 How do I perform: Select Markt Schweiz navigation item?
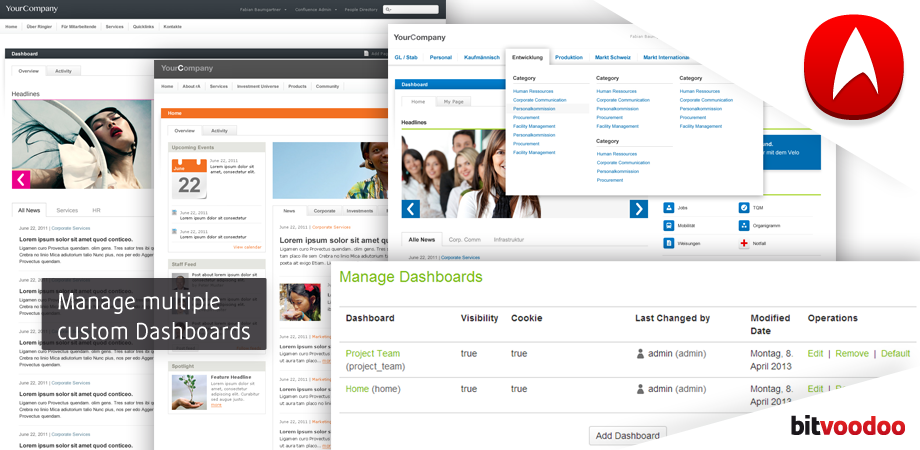(x=613, y=57)
